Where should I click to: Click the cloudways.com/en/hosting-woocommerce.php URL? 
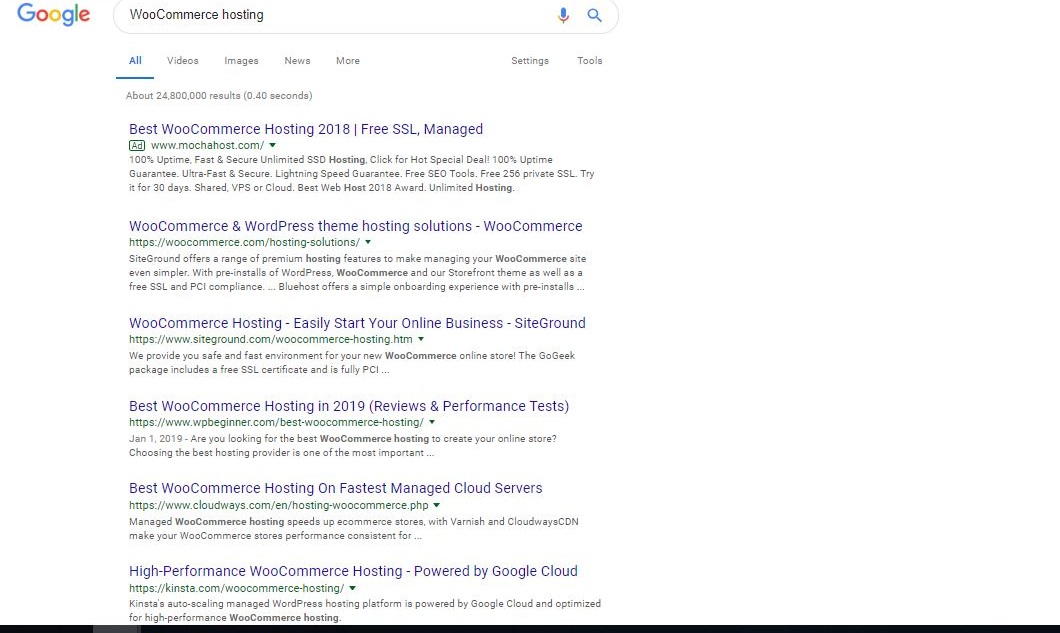(x=279, y=505)
